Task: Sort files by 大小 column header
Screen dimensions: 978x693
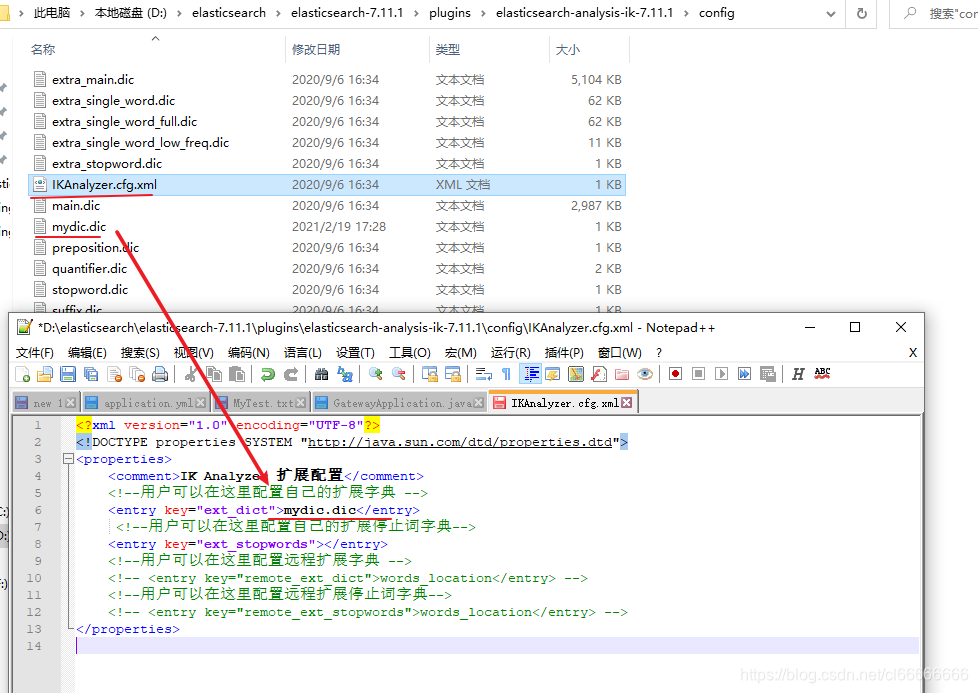Action: (568, 50)
